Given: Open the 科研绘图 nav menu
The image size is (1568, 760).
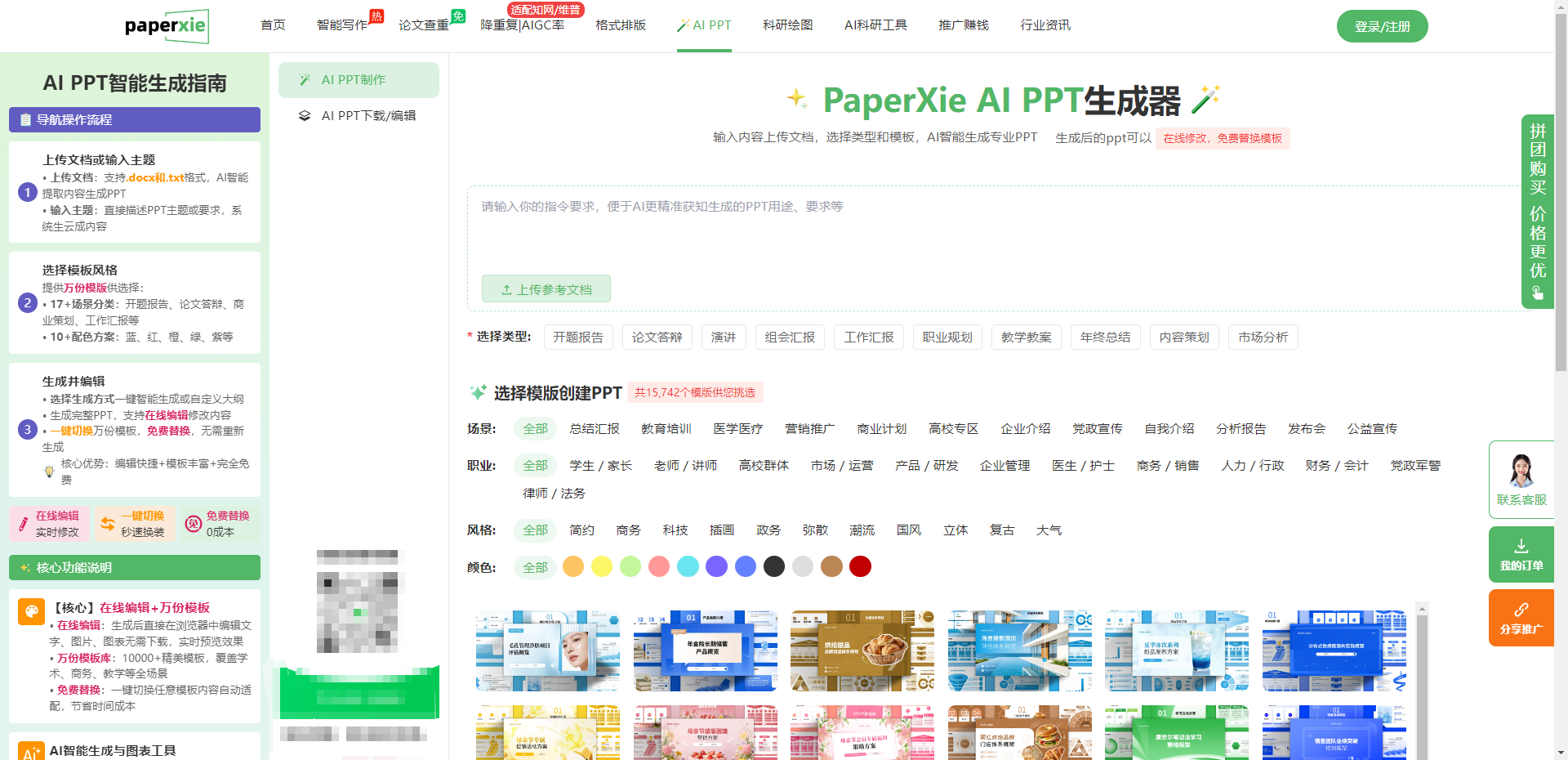Looking at the screenshot, I should 787,25.
